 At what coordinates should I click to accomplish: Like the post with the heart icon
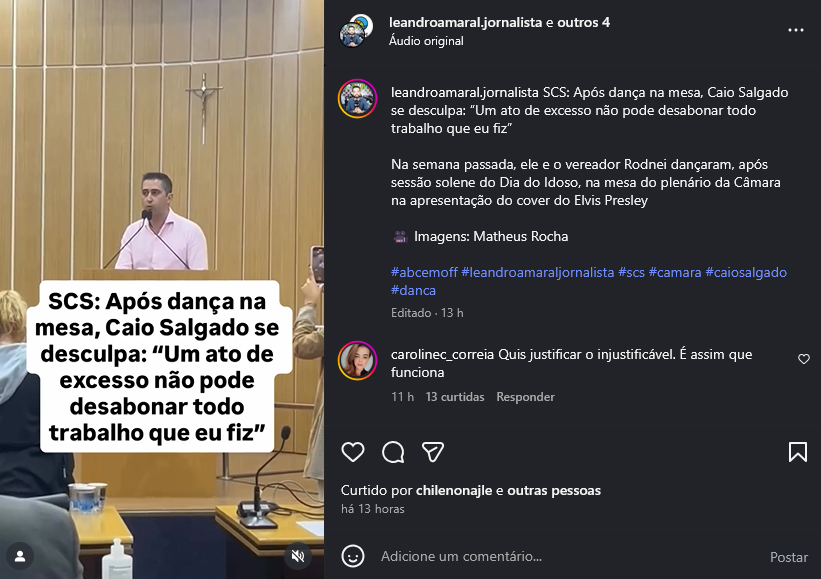click(x=352, y=452)
